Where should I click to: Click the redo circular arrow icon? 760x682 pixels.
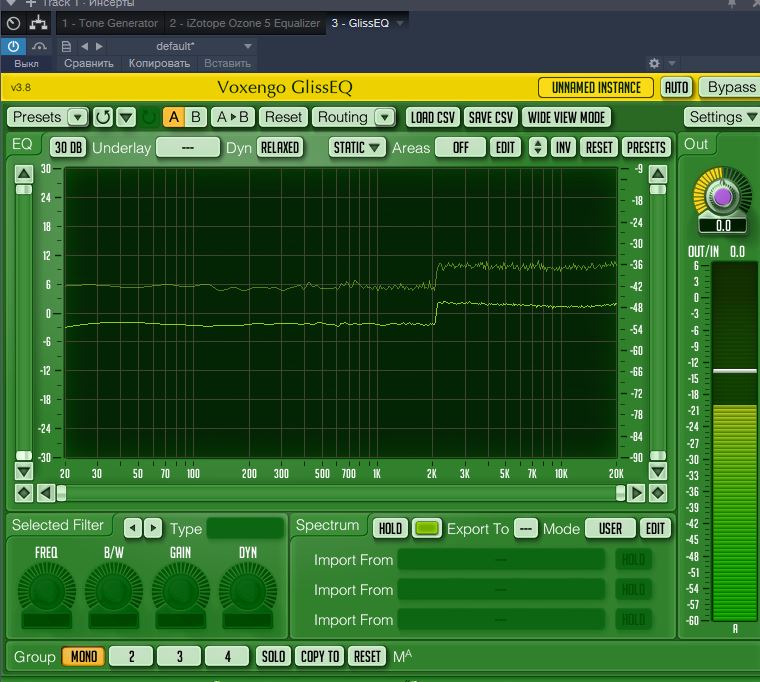[149, 117]
